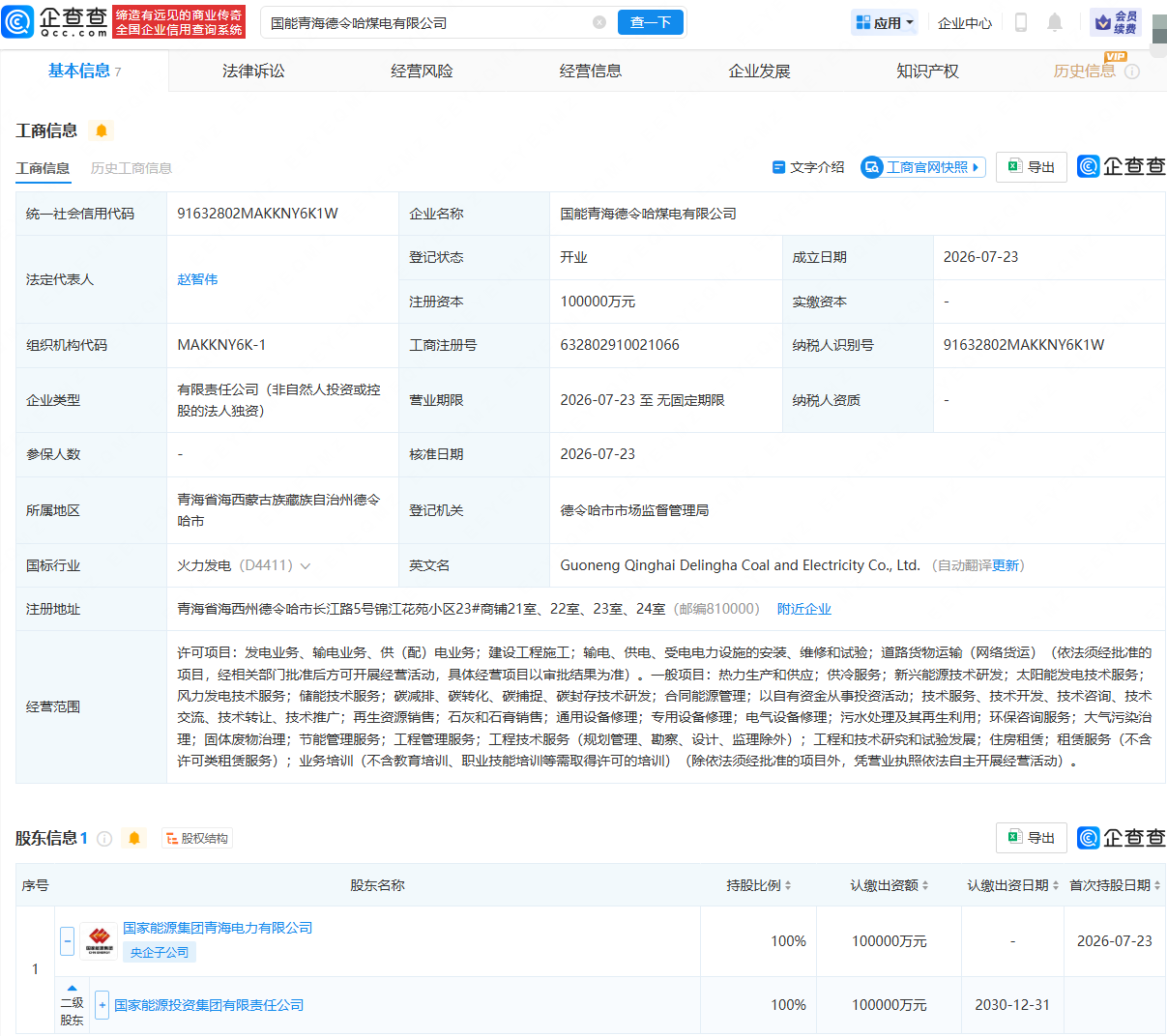
Task: Click the 国家能源集团 company logo thumbnail
Action: [99, 940]
